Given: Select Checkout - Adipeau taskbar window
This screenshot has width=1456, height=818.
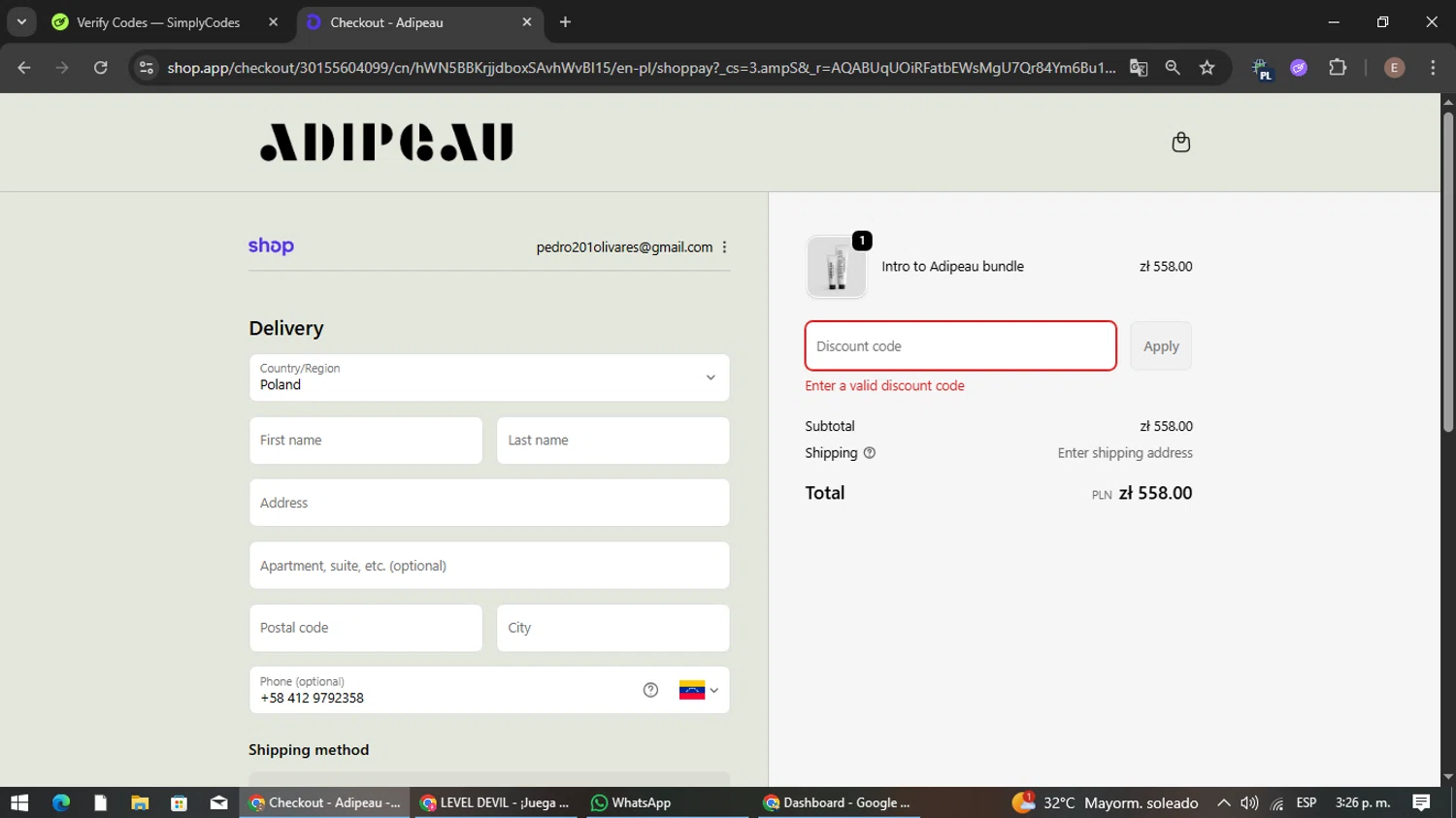Looking at the screenshot, I should 325,802.
